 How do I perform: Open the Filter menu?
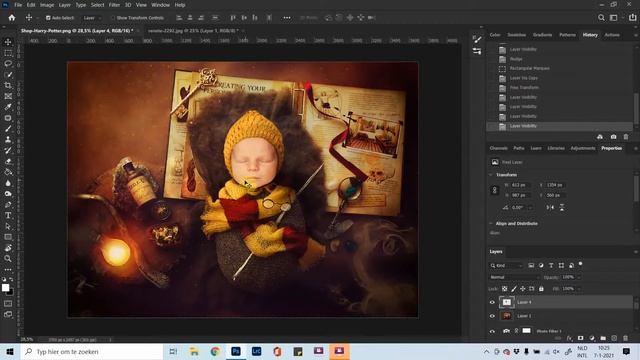point(114,5)
